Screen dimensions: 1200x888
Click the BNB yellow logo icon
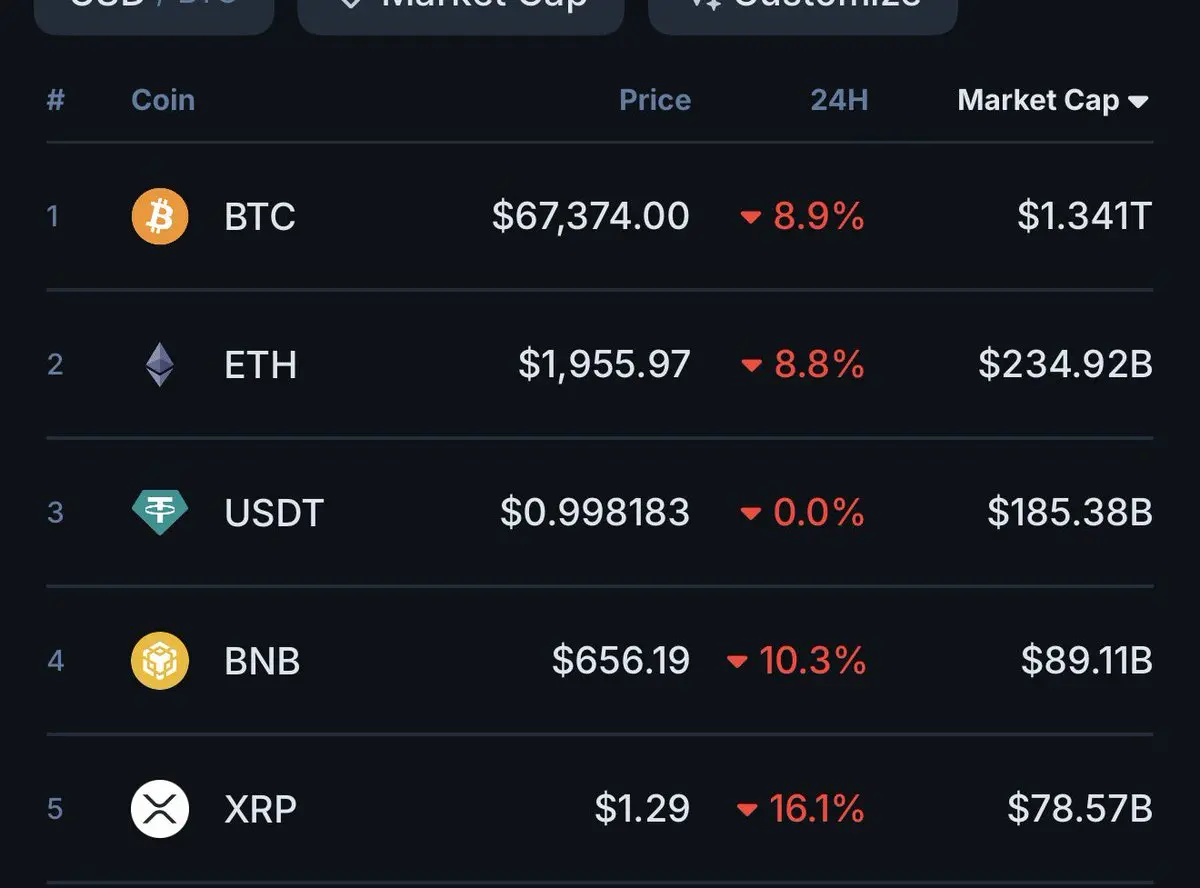pyautogui.click(x=160, y=660)
